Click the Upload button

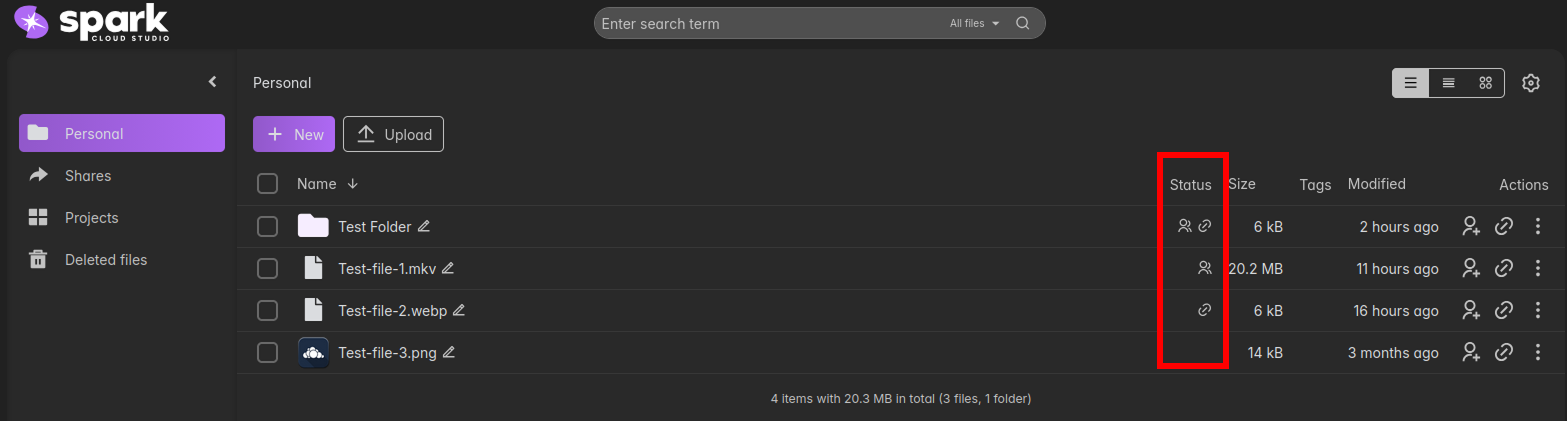[x=393, y=135]
